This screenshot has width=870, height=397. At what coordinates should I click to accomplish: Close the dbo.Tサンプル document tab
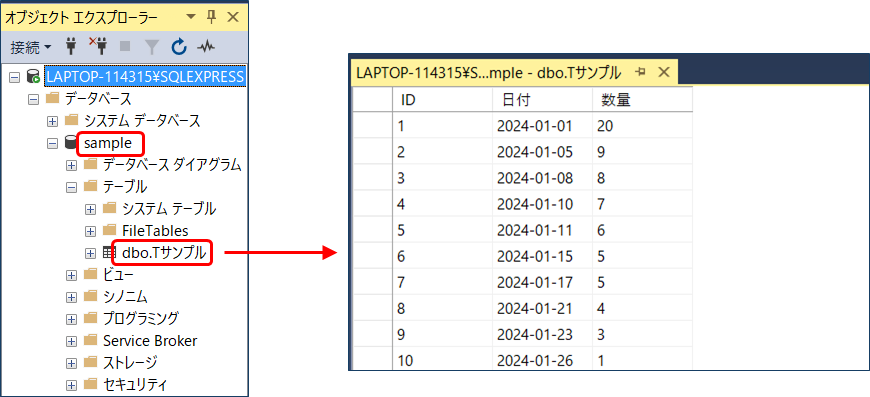click(x=664, y=72)
